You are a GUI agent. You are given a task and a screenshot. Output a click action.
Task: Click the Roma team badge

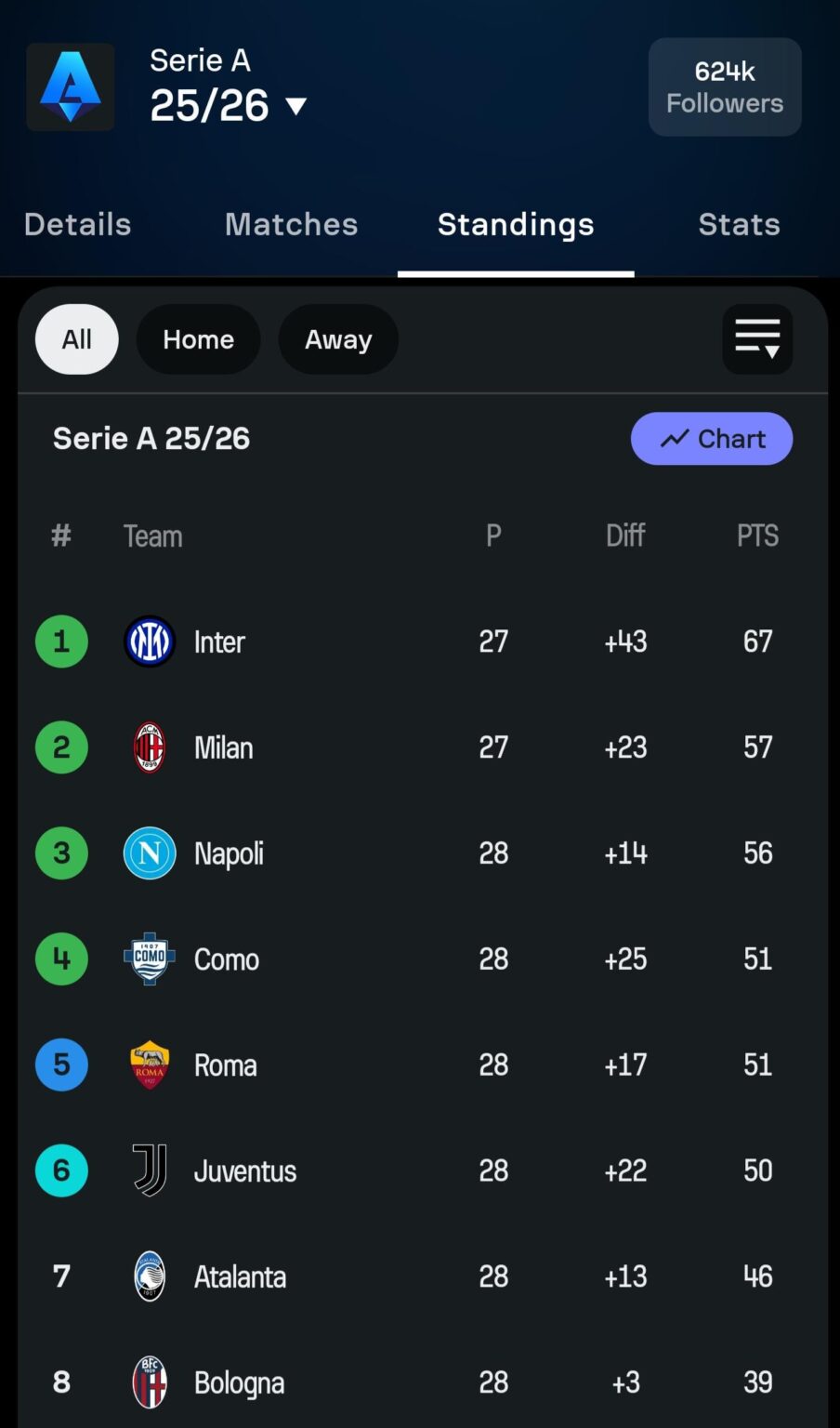point(149,1064)
